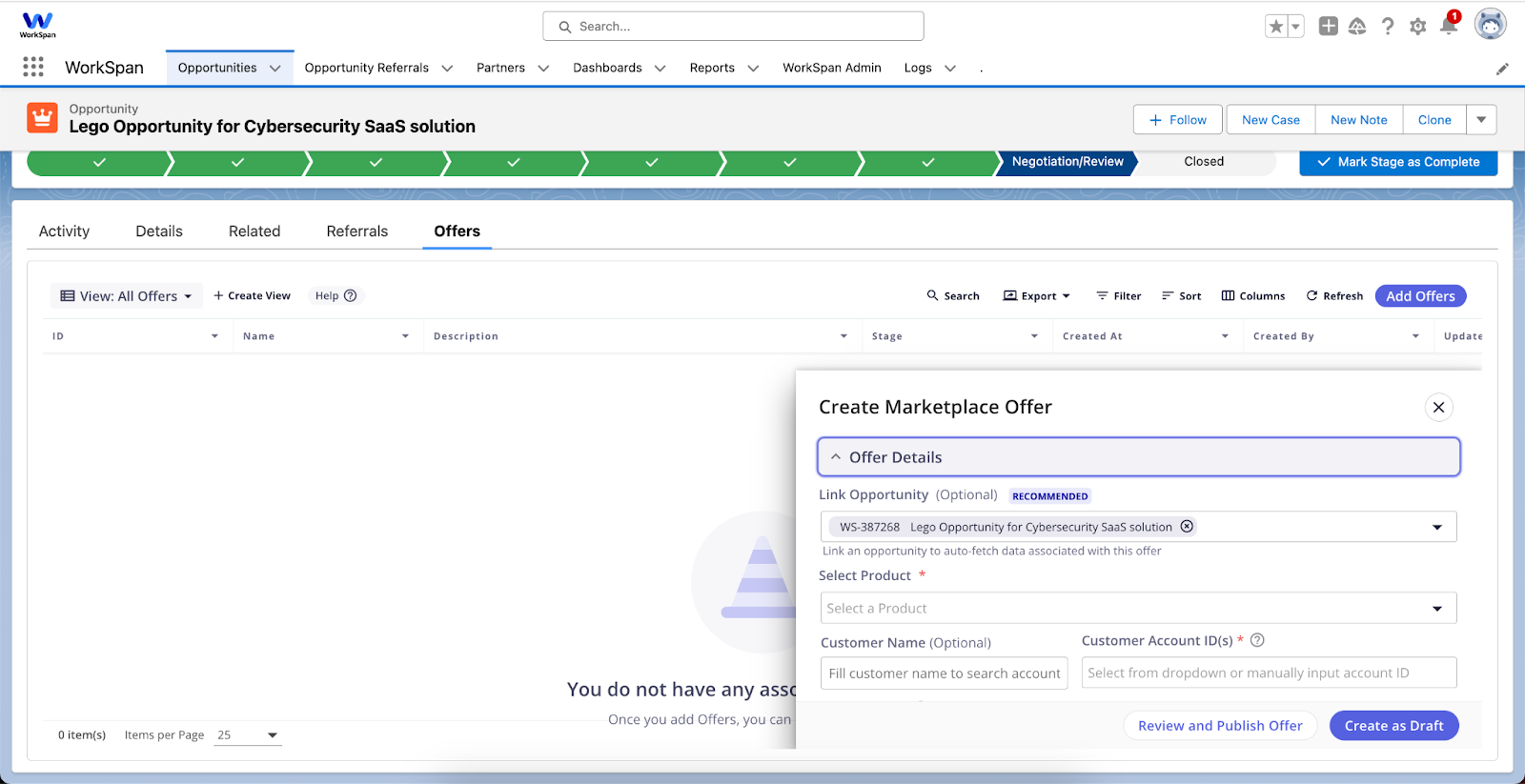Open the notifications bell
Viewport: 1525px width, 784px height.
coord(1449,25)
